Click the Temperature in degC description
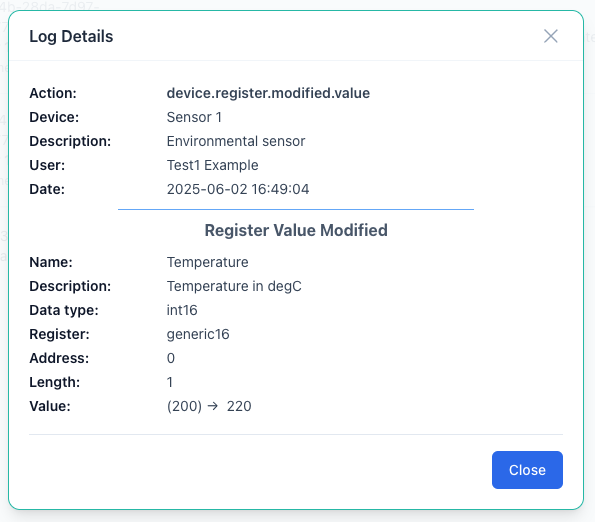This screenshot has height=522, width=595. point(234,286)
